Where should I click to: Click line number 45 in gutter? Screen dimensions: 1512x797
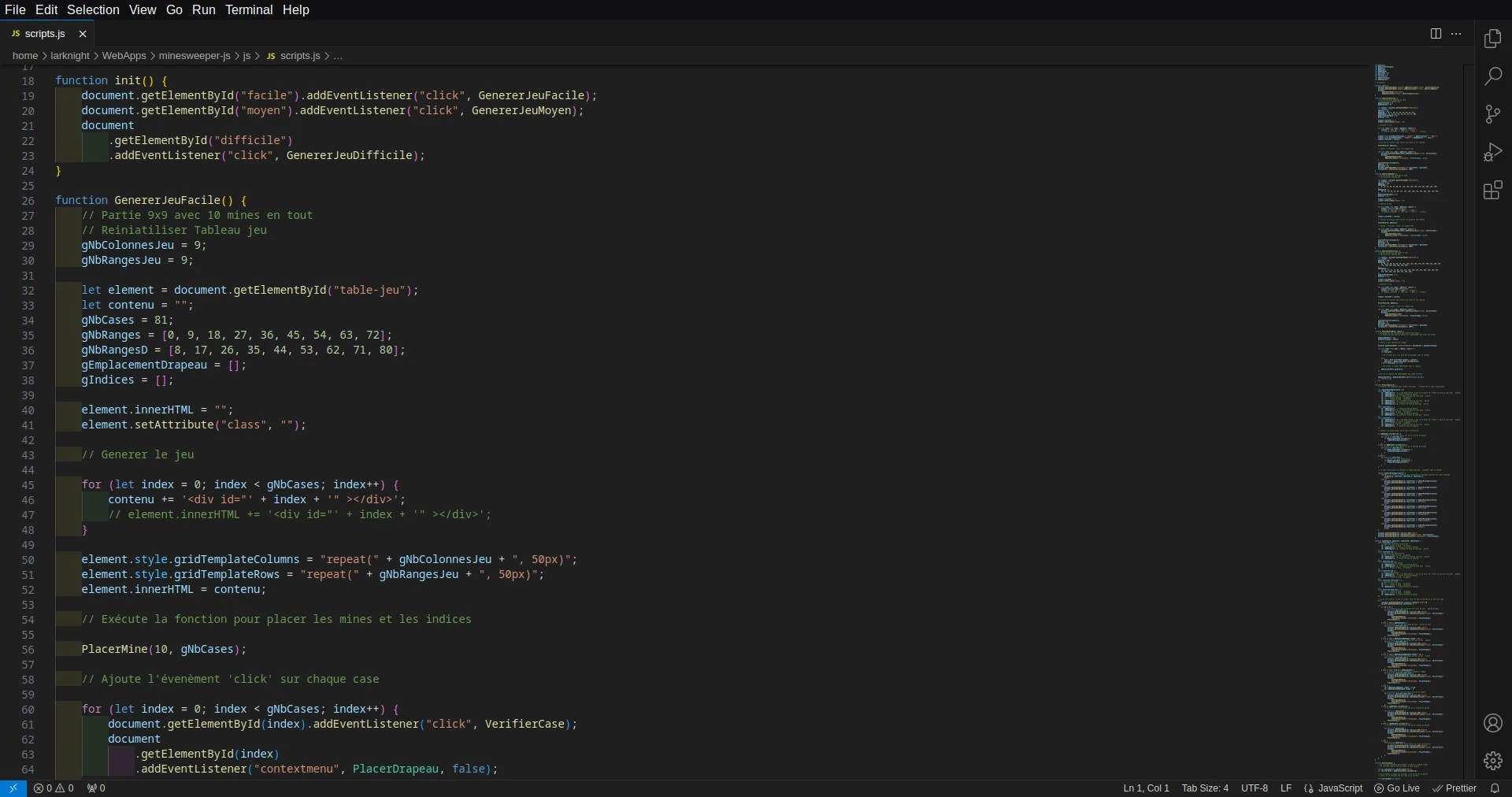point(28,485)
